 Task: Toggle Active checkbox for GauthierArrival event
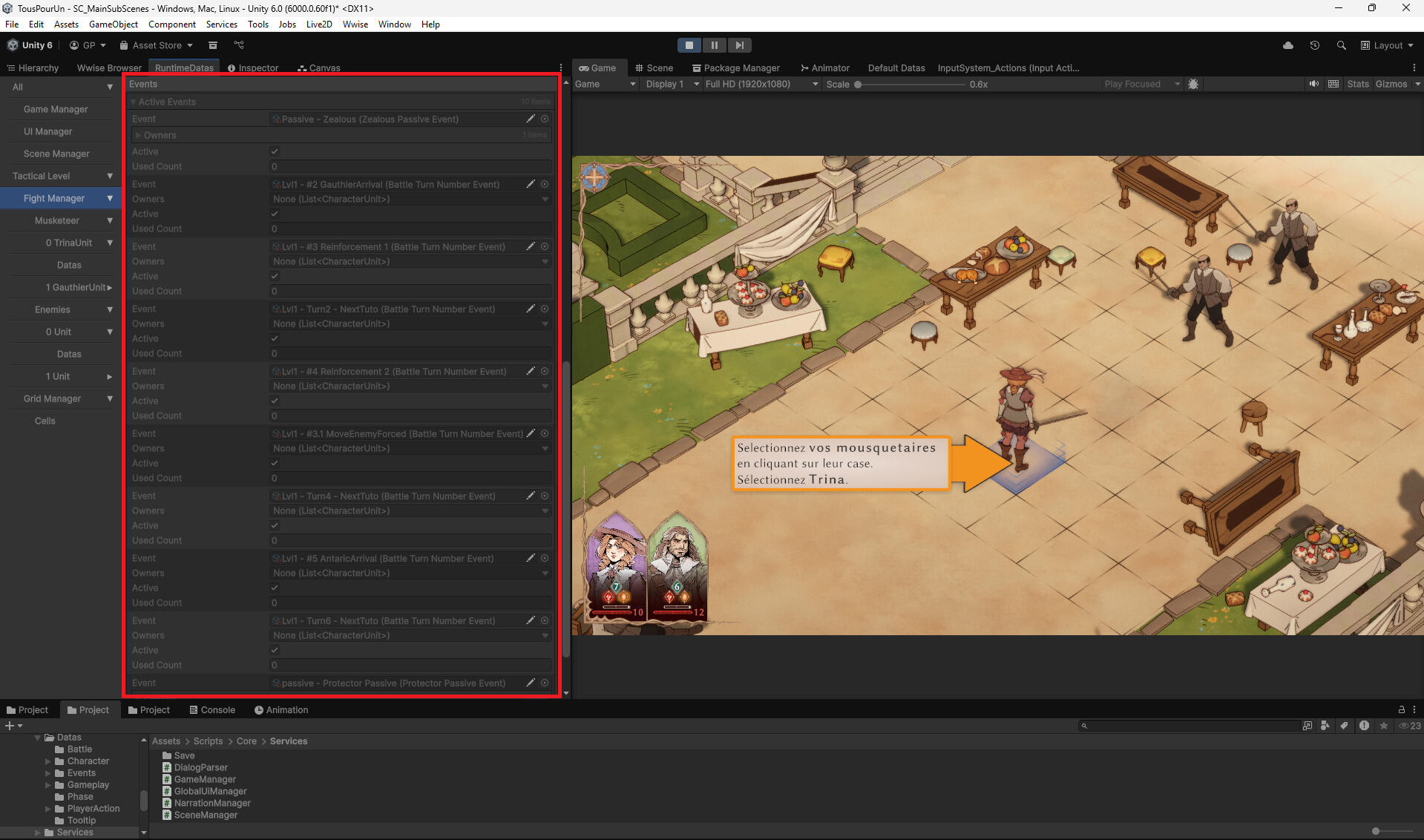pyautogui.click(x=275, y=214)
